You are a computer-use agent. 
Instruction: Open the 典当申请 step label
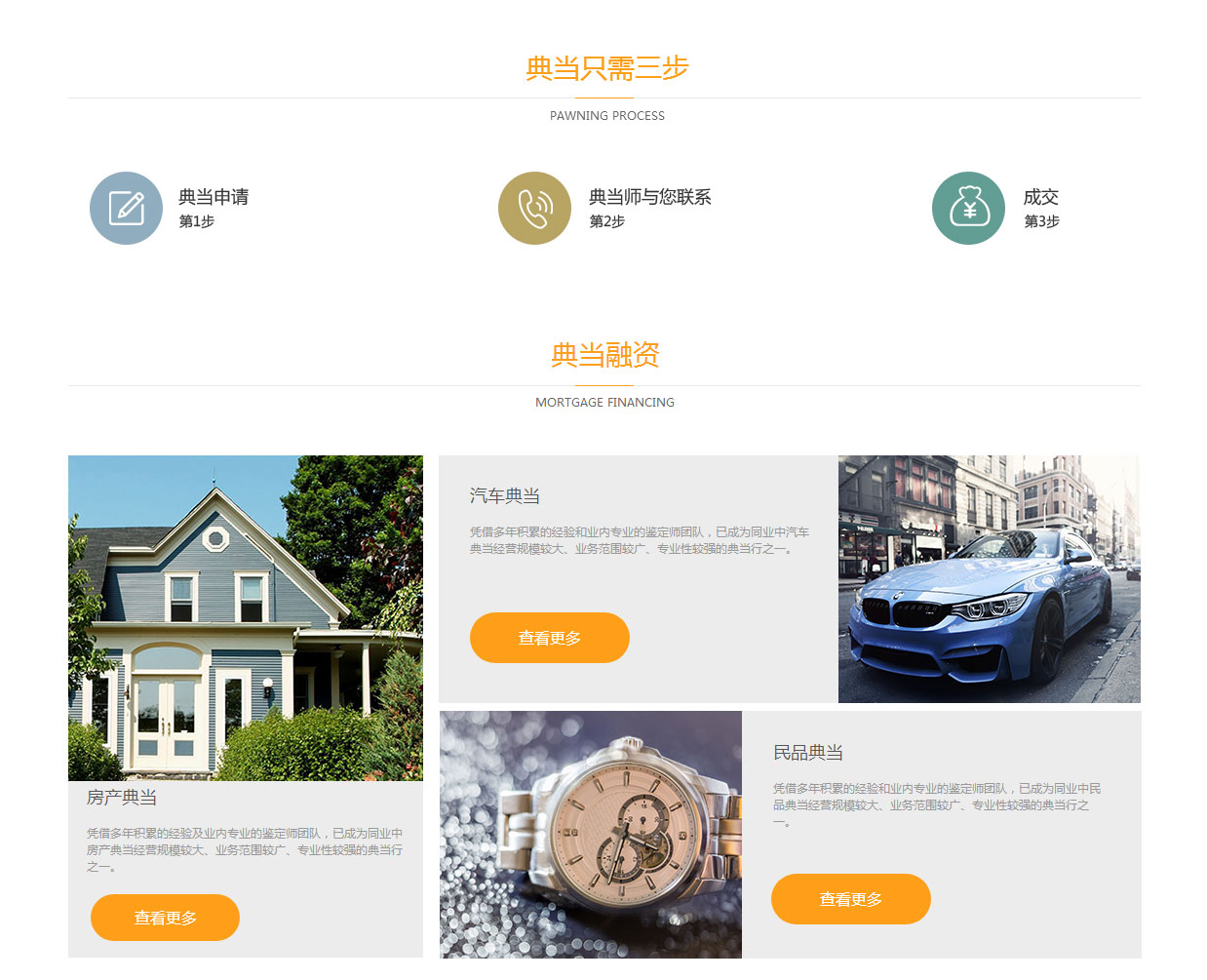tap(214, 197)
